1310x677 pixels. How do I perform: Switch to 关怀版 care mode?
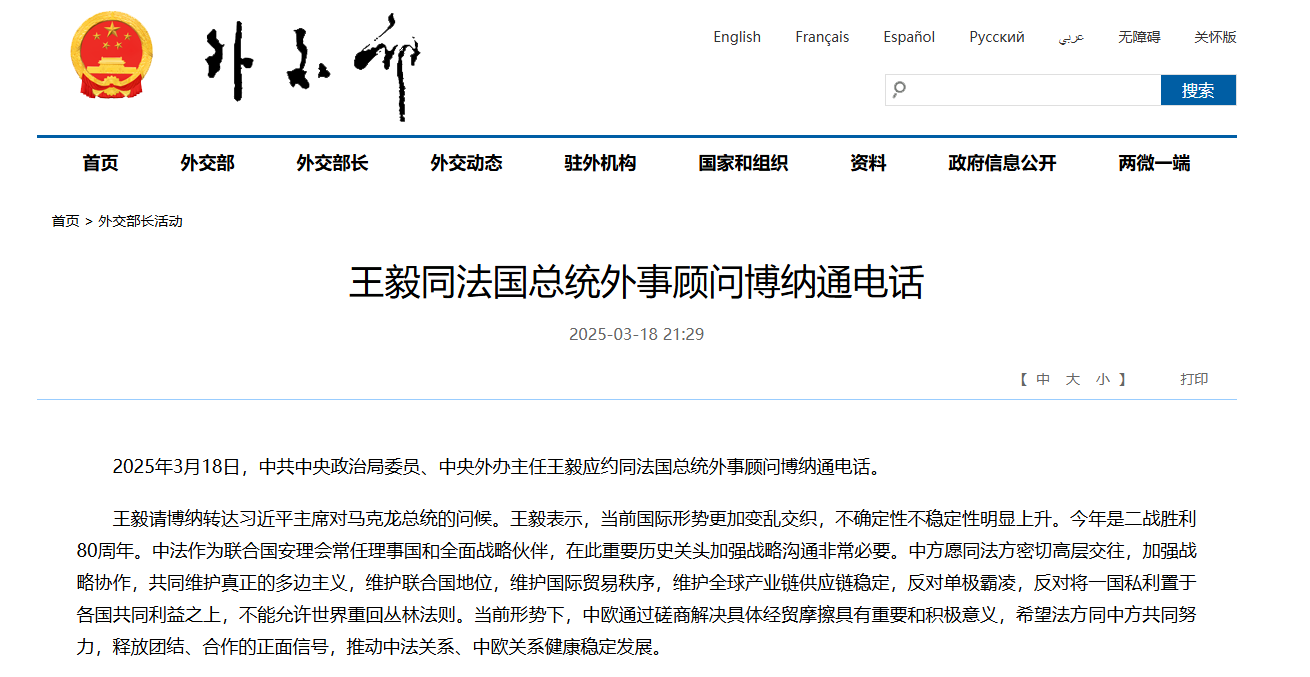(1215, 37)
